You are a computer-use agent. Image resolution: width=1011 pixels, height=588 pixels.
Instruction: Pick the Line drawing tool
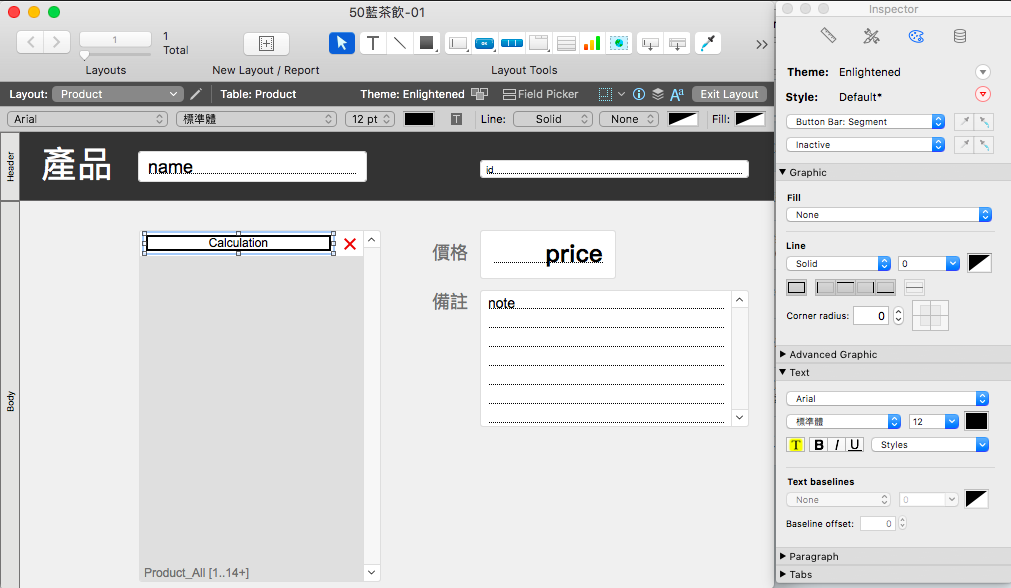coord(400,43)
